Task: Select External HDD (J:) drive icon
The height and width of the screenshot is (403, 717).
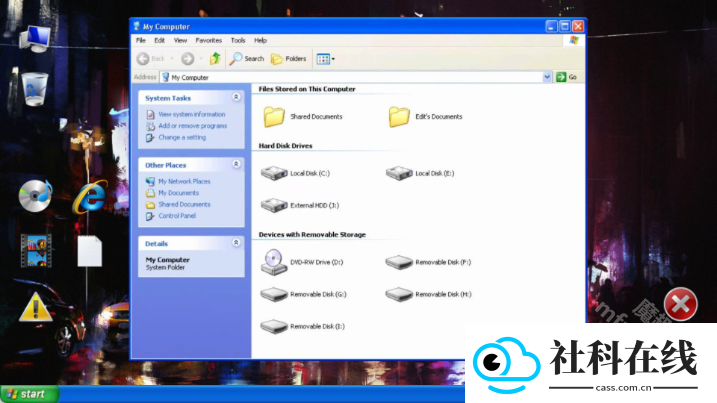Action: pyautogui.click(x=274, y=205)
